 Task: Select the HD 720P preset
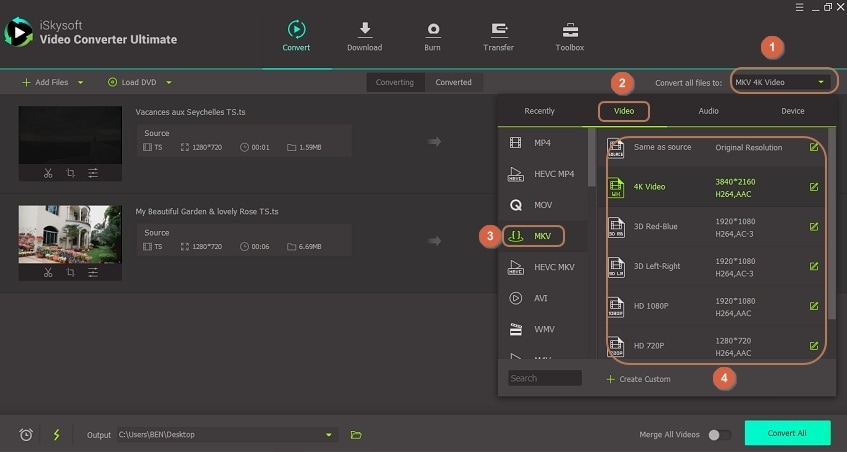(x=712, y=346)
